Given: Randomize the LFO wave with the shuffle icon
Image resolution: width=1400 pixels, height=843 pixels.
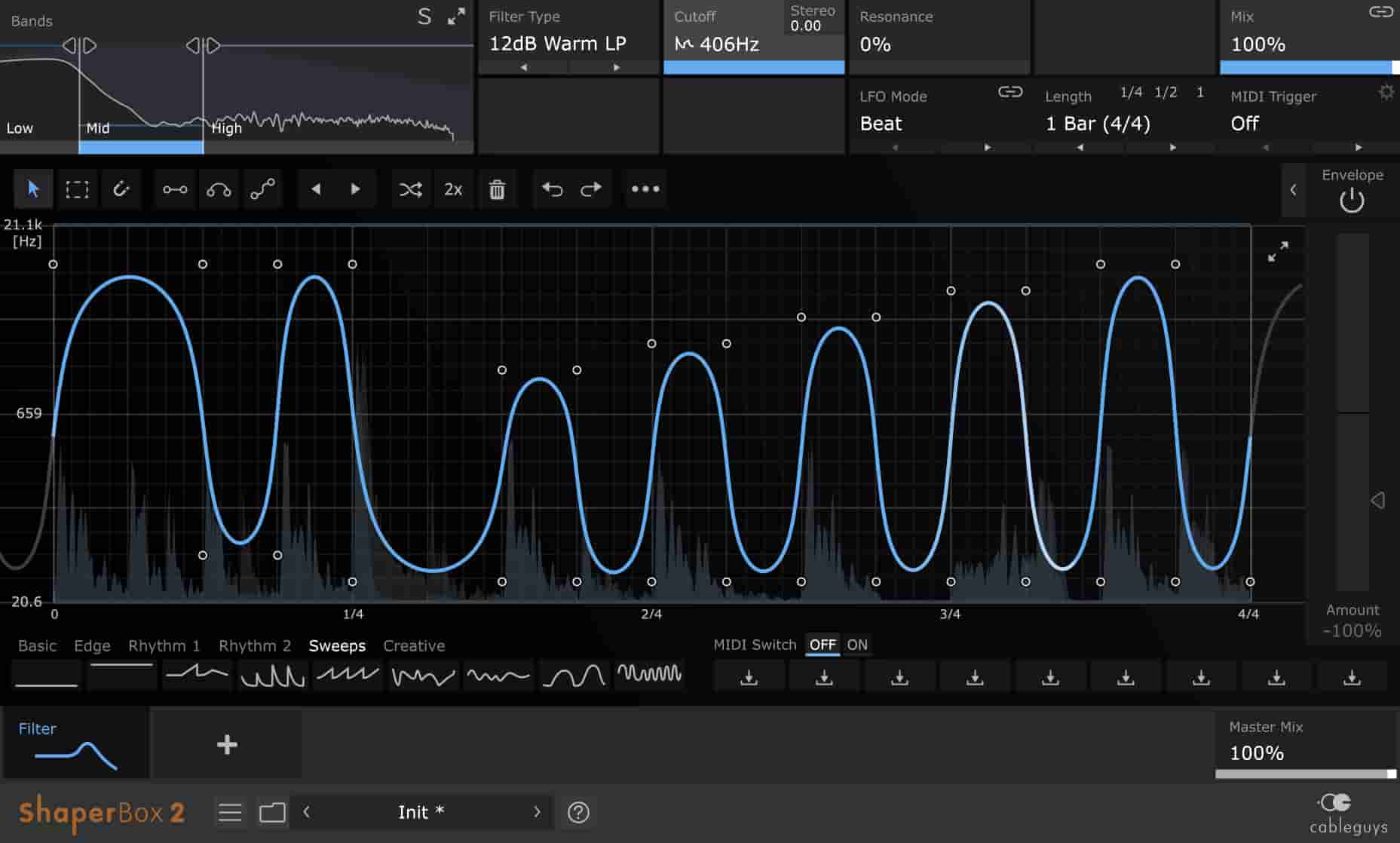Looking at the screenshot, I should 410,189.
